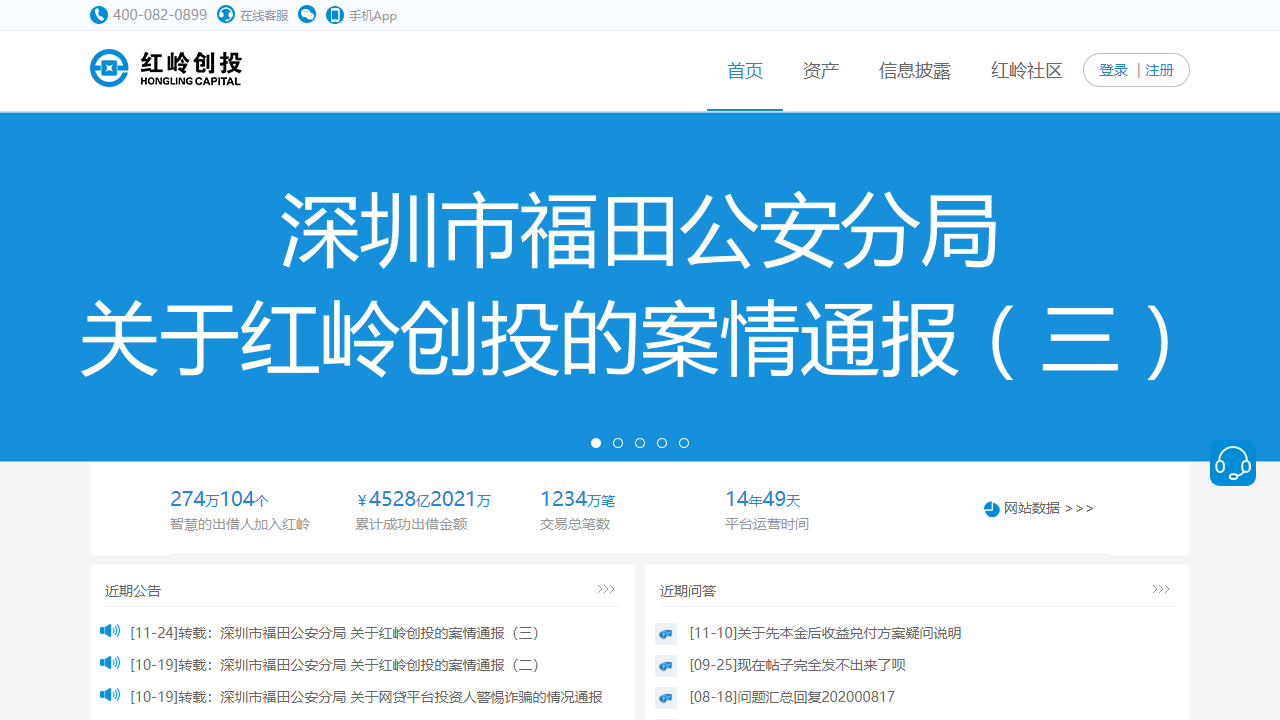Screen dimensions: 1280x720
Task: Open [11-24] 案情通报(三) announcement
Action: pyautogui.click(x=335, y=633)
